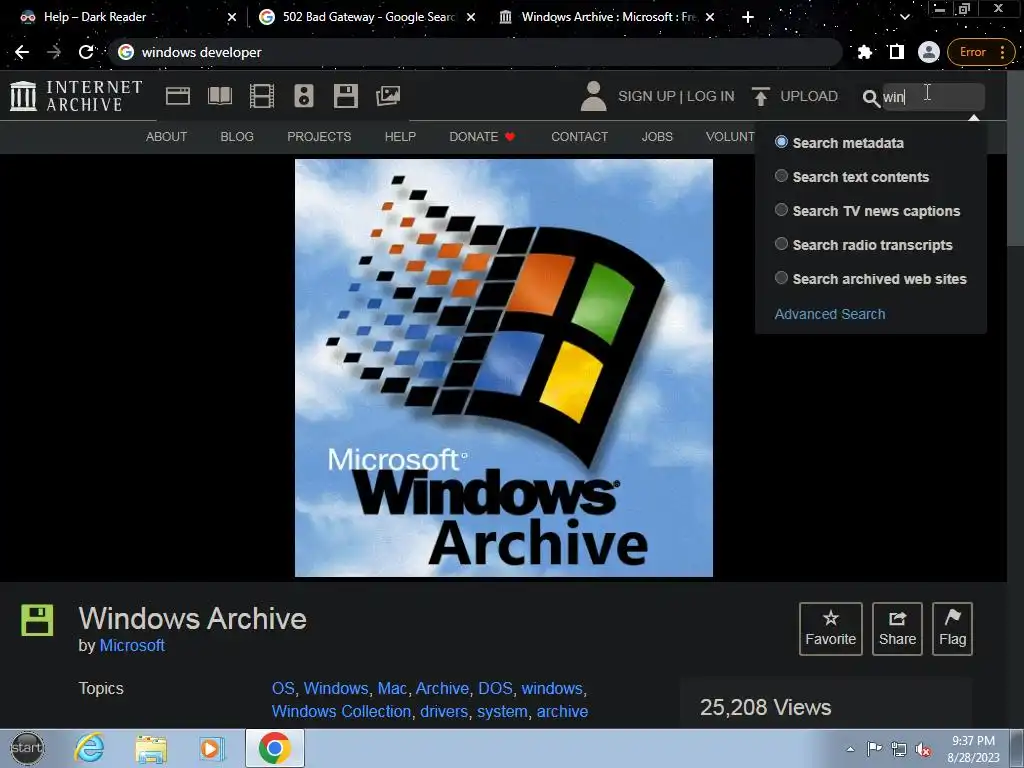Open the Images icon in Archive nav
The height and width of the screenshot is (768, 1024).
tap(388, 96)
